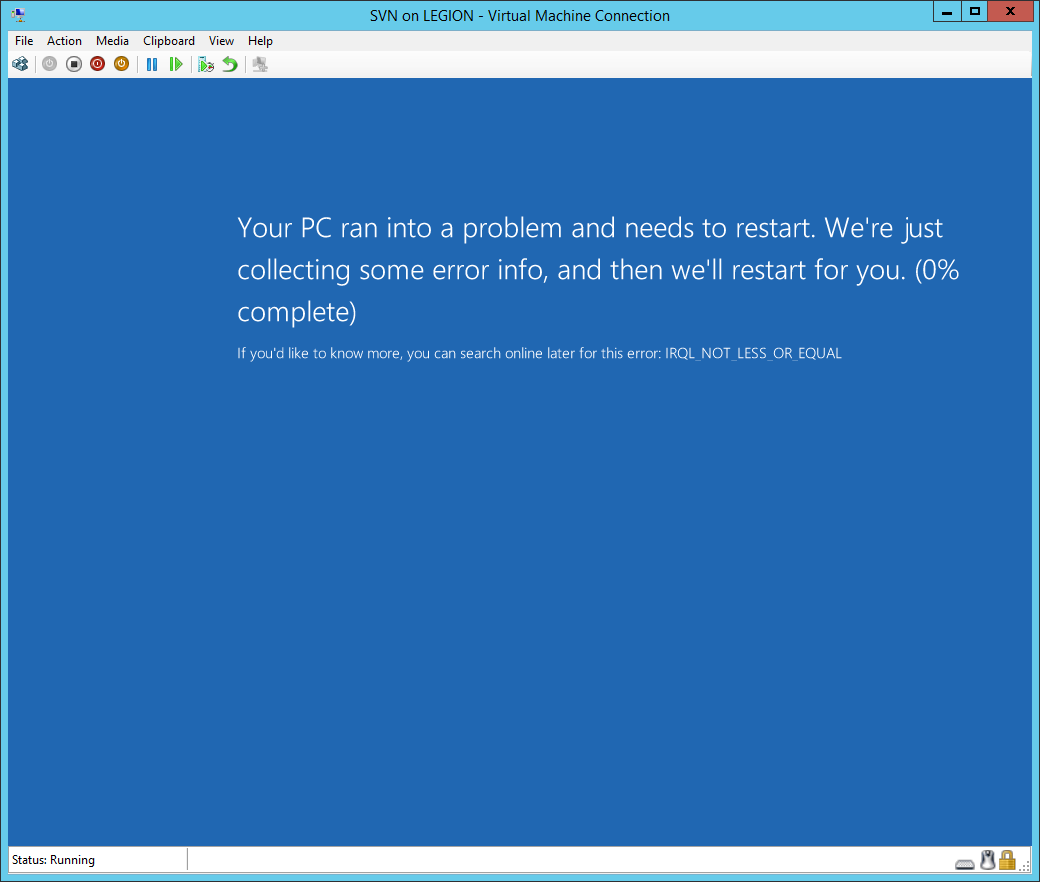Shut down the VM using the red power icon
1040x882 pixels.
(x=97, y=64)
